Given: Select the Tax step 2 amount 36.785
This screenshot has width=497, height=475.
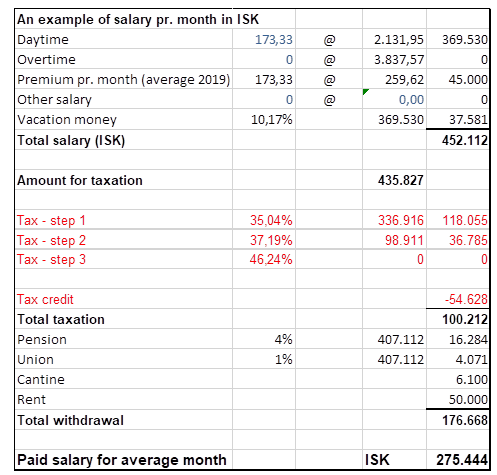Looking at the screenshot, I should pyautogui.click(x=458, y=239).
